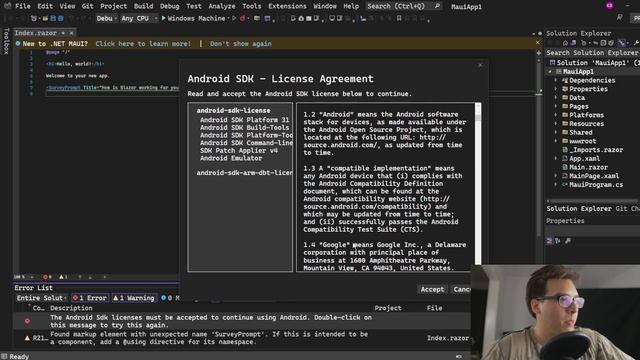640x360 pixels.
Task: Open the Git menu
Action: pyautogui.click(x=87, y=6)
